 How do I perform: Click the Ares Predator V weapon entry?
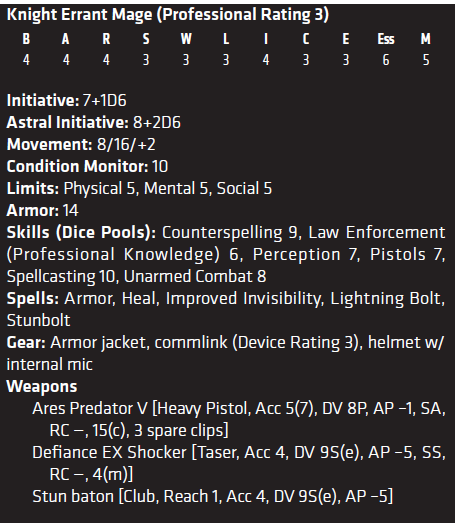coord(239,419)
